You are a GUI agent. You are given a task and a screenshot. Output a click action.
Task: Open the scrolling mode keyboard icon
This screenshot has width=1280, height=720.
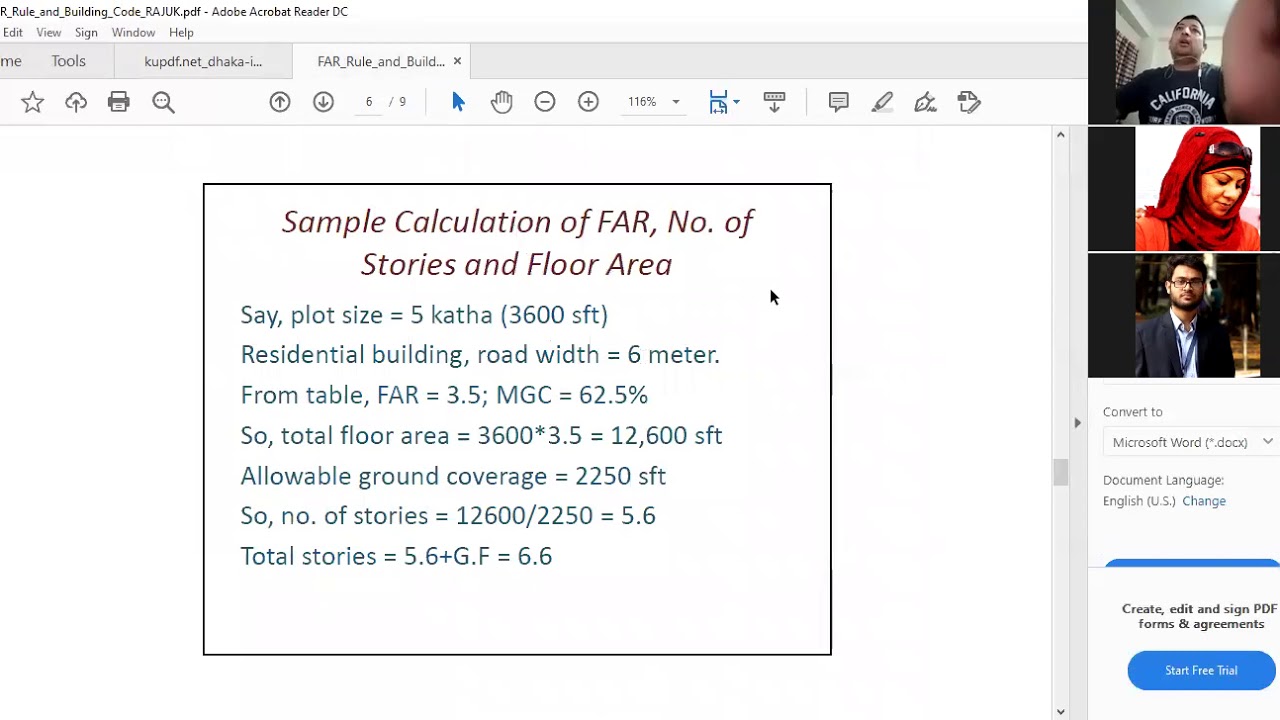click(774, 102)
